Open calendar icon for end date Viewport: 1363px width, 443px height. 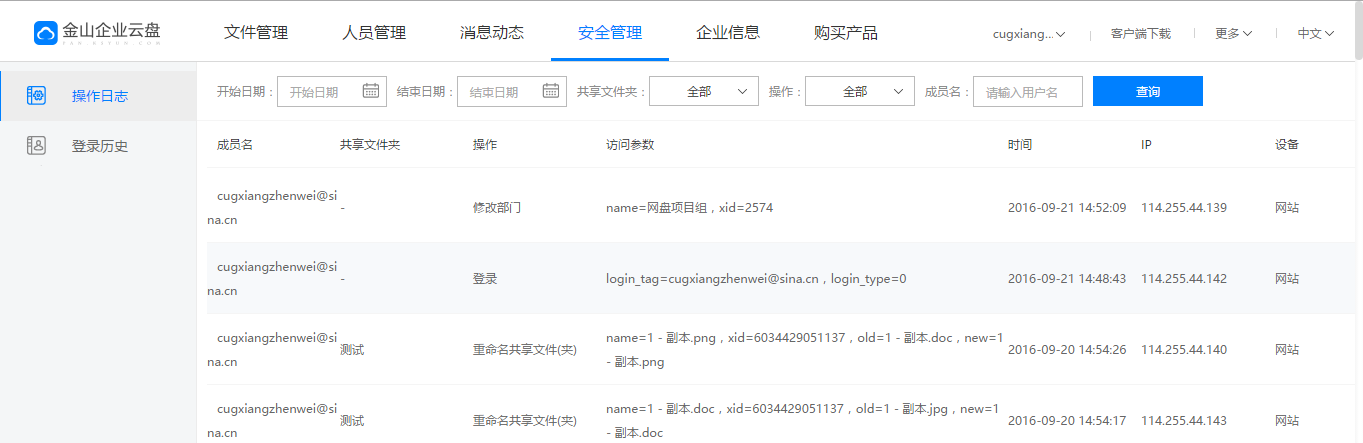(x=550, y=91)
